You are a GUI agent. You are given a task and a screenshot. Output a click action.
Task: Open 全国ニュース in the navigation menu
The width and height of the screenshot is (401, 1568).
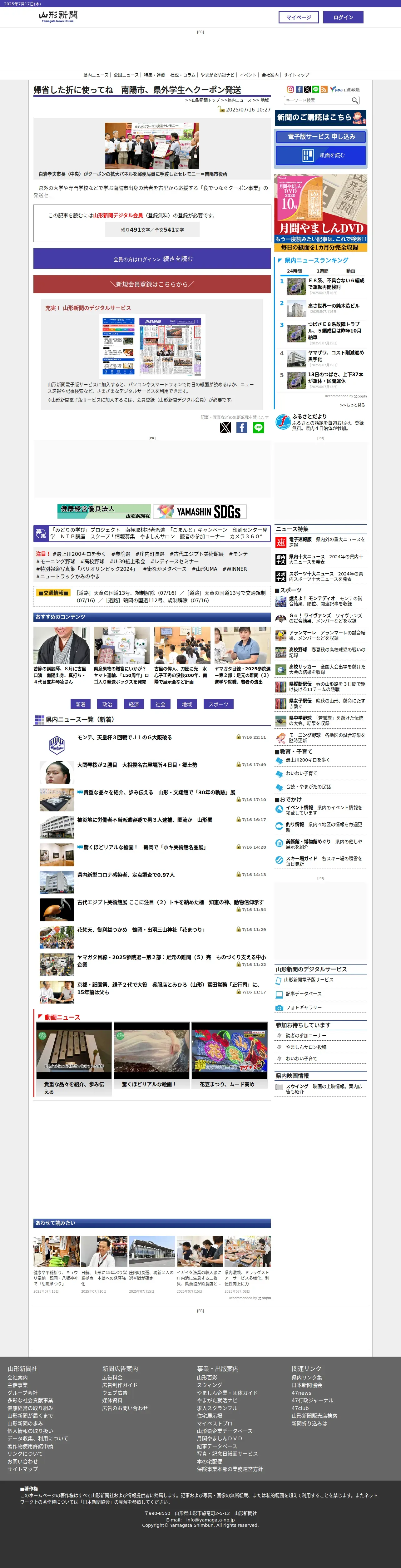click(126, 75)
